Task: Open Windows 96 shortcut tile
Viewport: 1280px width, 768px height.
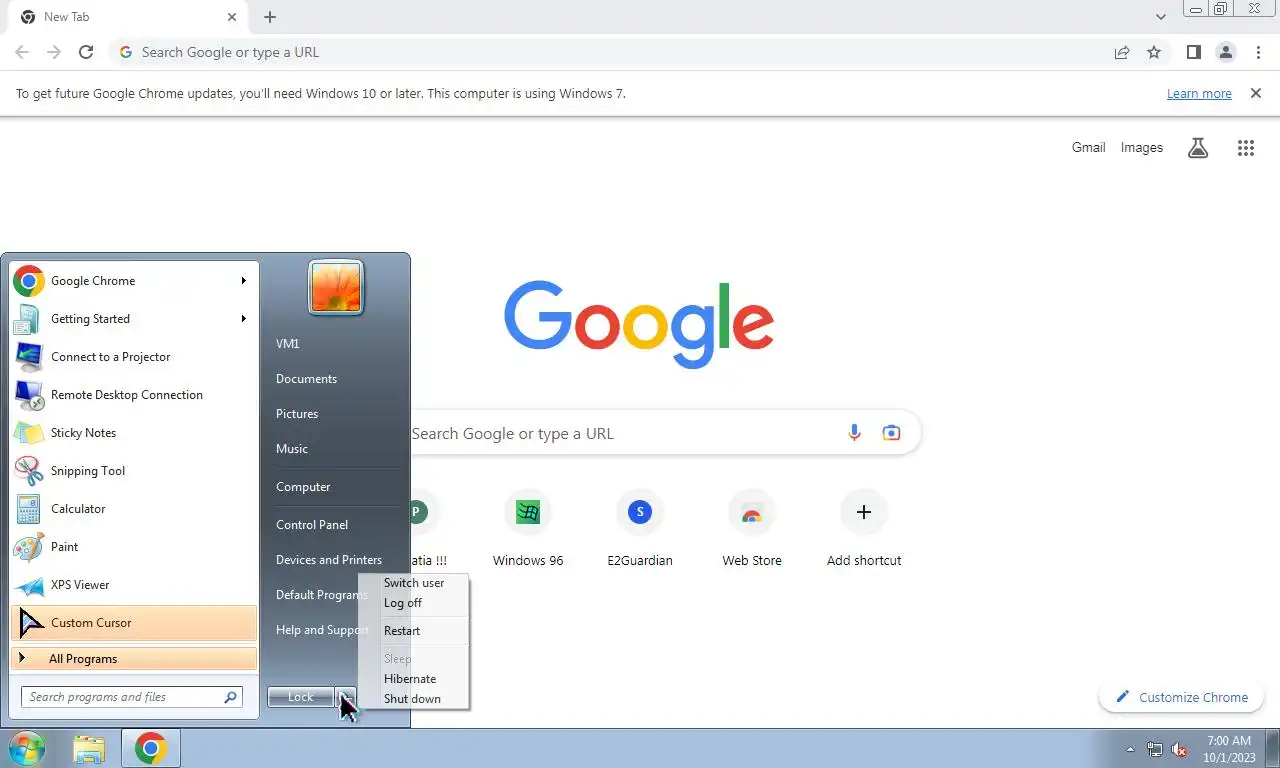Action: pos(528,529)
